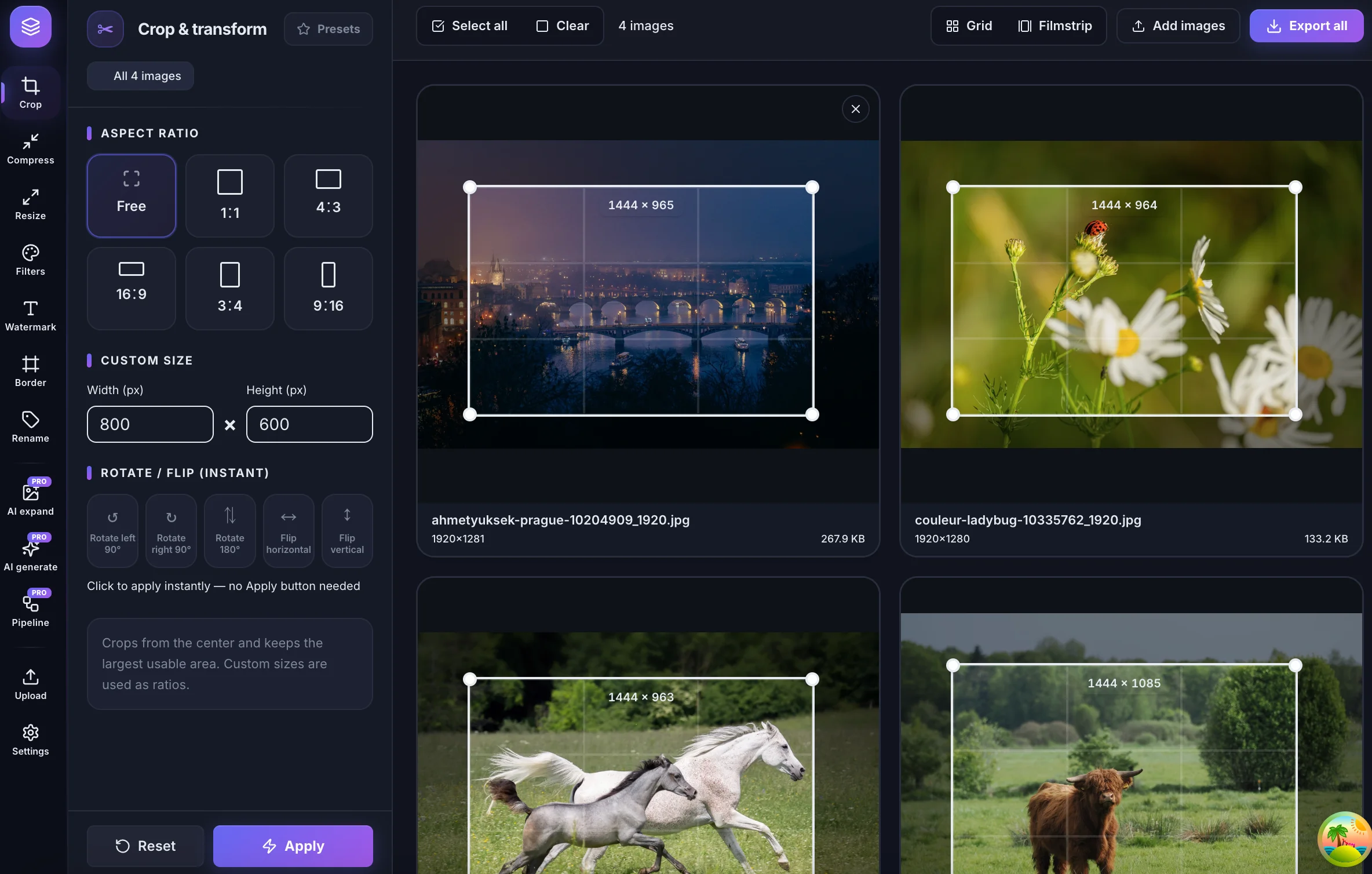Select the Free aspect ratio
The image size is (1372, 874).
click(132, 196)
